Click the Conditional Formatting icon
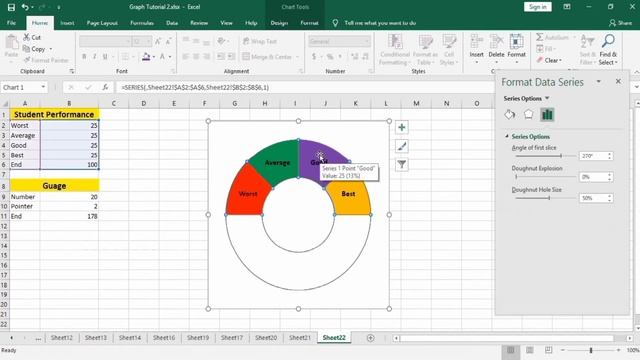640x360 pixels. pos(395,42)
